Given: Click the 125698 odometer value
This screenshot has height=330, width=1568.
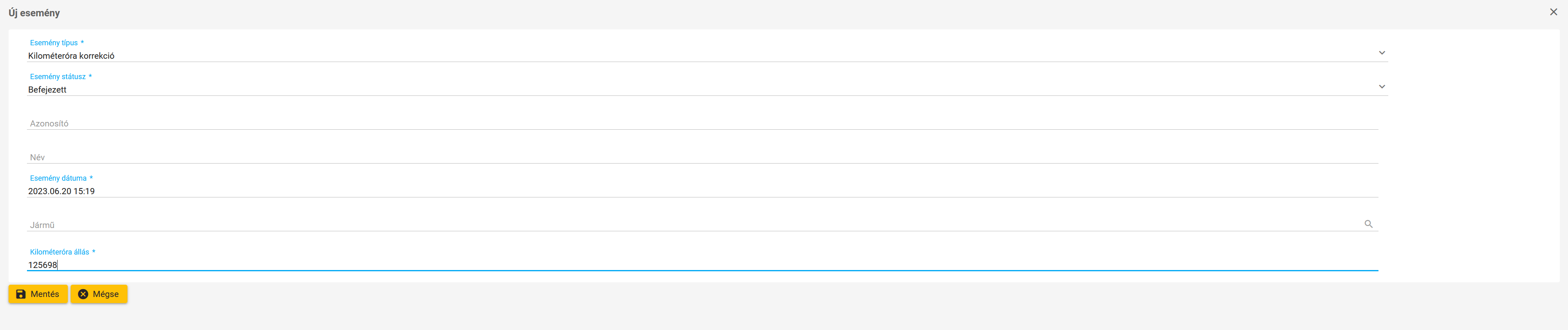Looking at the screenshot, I should pyautogui.click(x=42, y=265).
